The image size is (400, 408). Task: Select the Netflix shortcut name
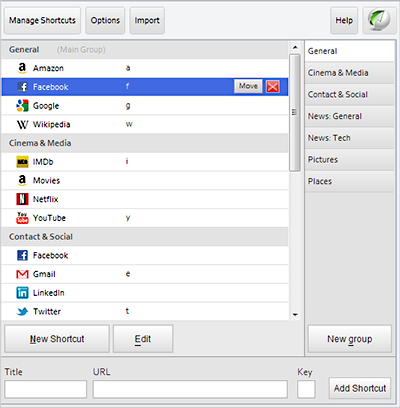coord(46,199)
